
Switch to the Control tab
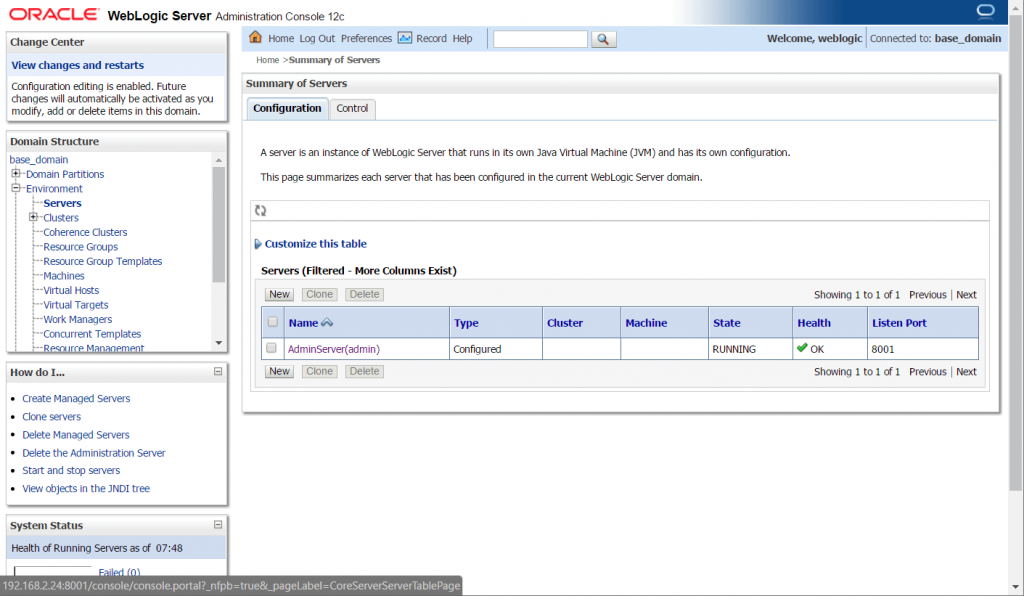pyautogui.click(x=352, y=108)
